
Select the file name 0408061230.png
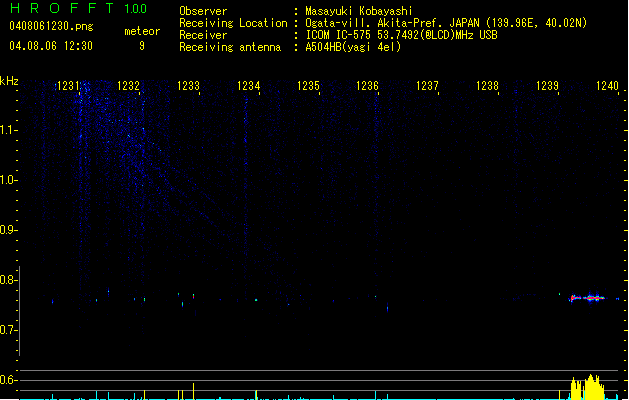point(51,26)
